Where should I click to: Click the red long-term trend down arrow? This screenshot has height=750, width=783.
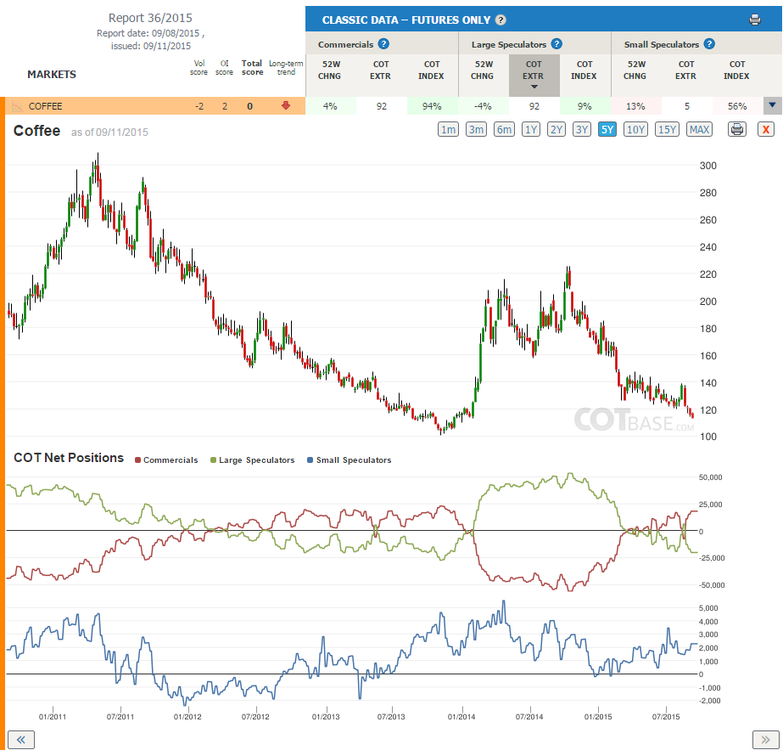click(x=286, y=105)
